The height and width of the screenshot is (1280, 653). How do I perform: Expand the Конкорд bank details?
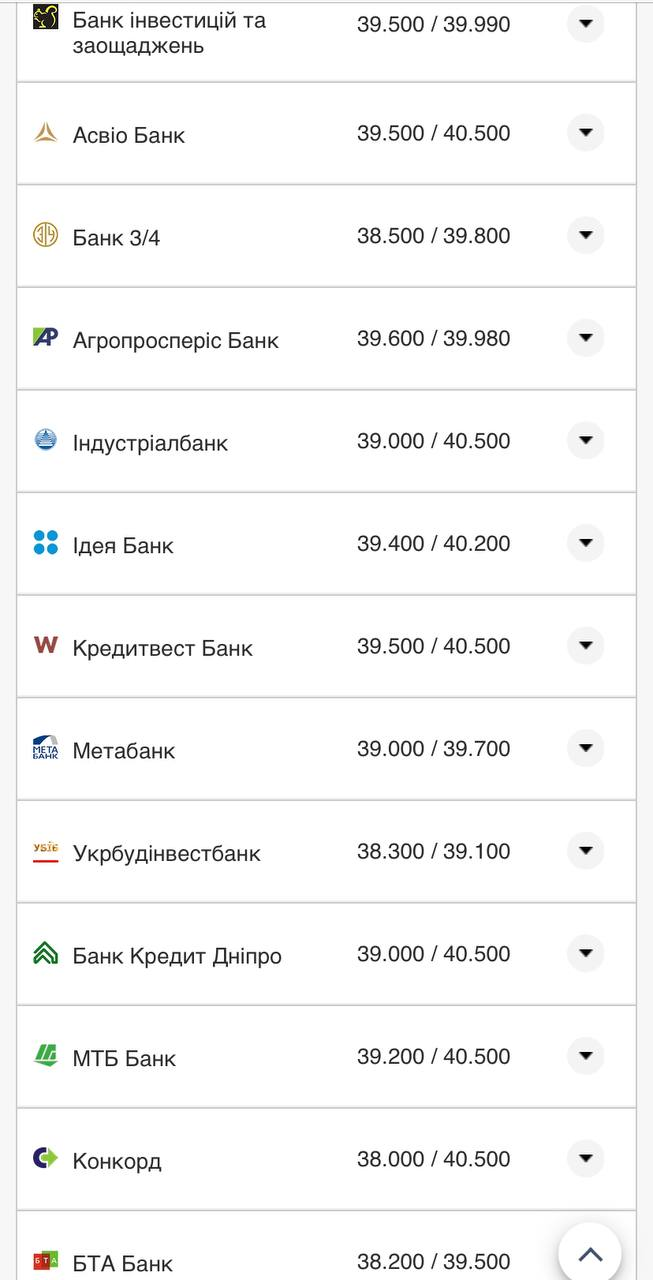click(585, 1157)
